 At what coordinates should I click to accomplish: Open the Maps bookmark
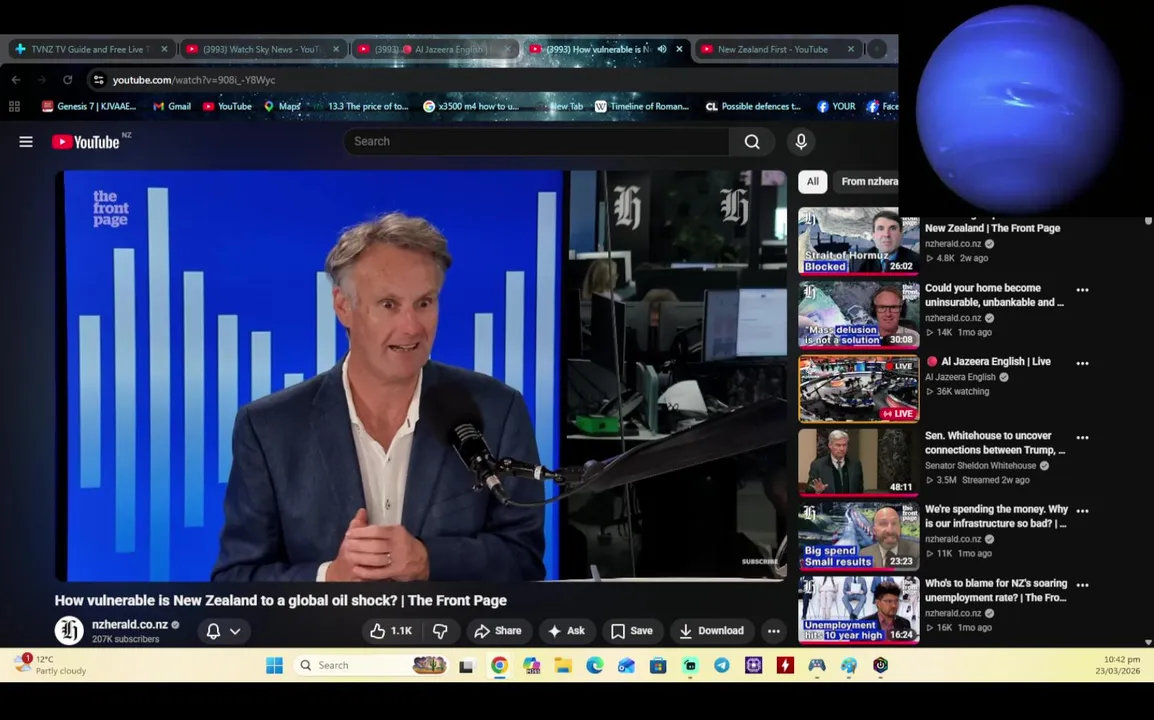point(282,106)
